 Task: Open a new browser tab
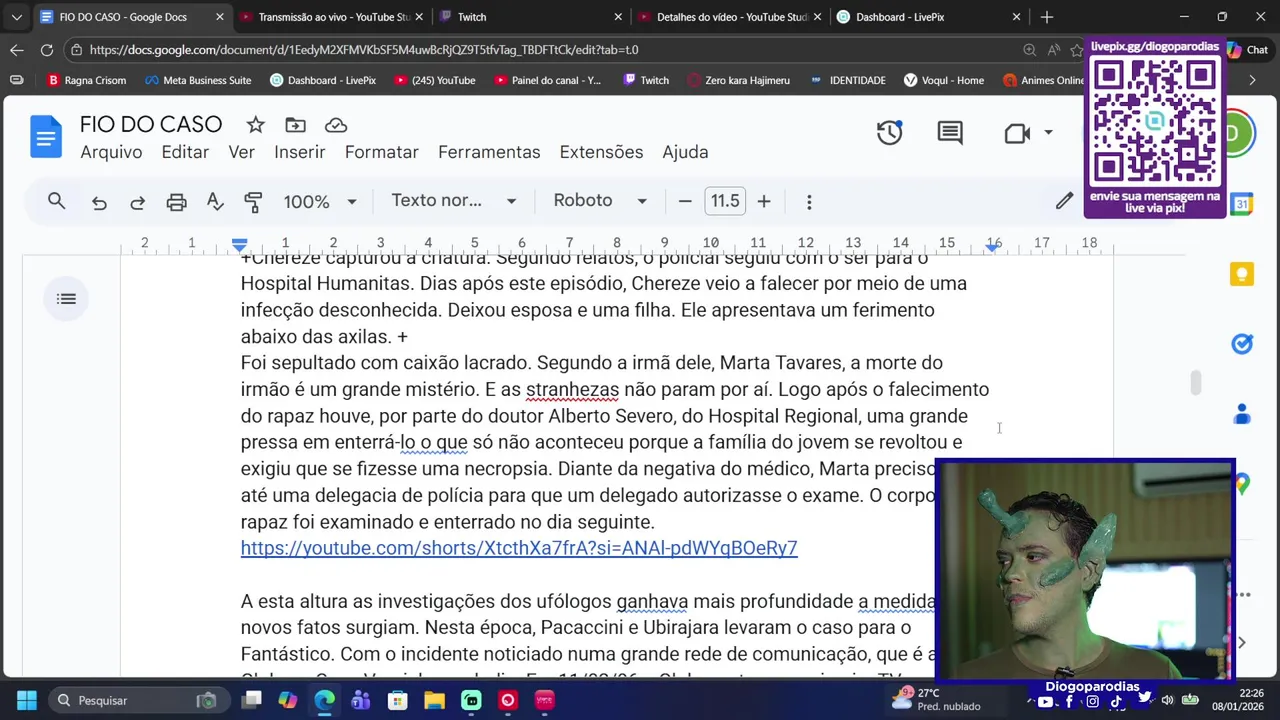coord(1047,17)
